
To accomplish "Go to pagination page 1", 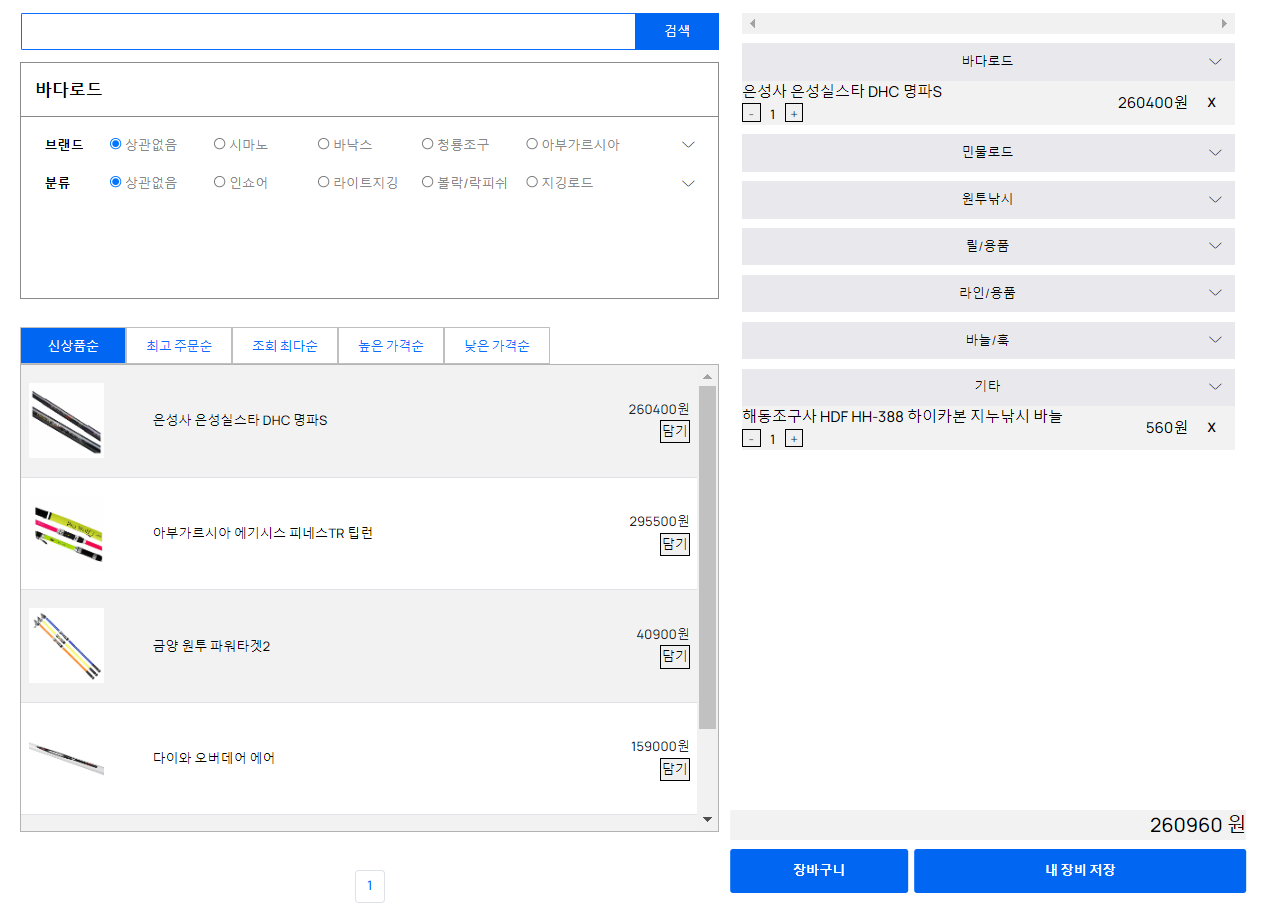I will click(x=370, y=886).
